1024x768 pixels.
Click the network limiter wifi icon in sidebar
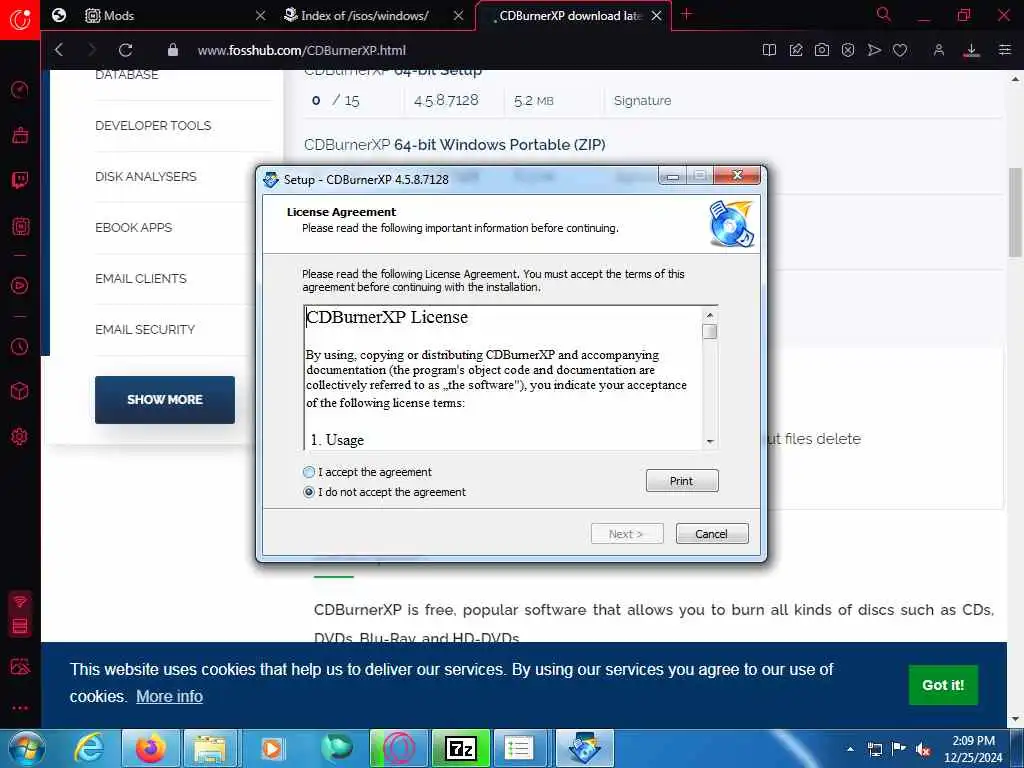[x=20, y=601]
